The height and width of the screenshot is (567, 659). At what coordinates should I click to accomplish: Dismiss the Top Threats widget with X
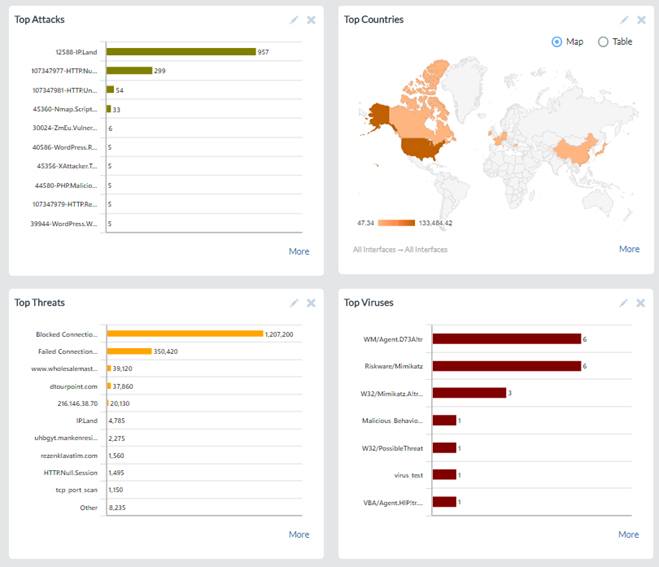click(x=311, y=302)
